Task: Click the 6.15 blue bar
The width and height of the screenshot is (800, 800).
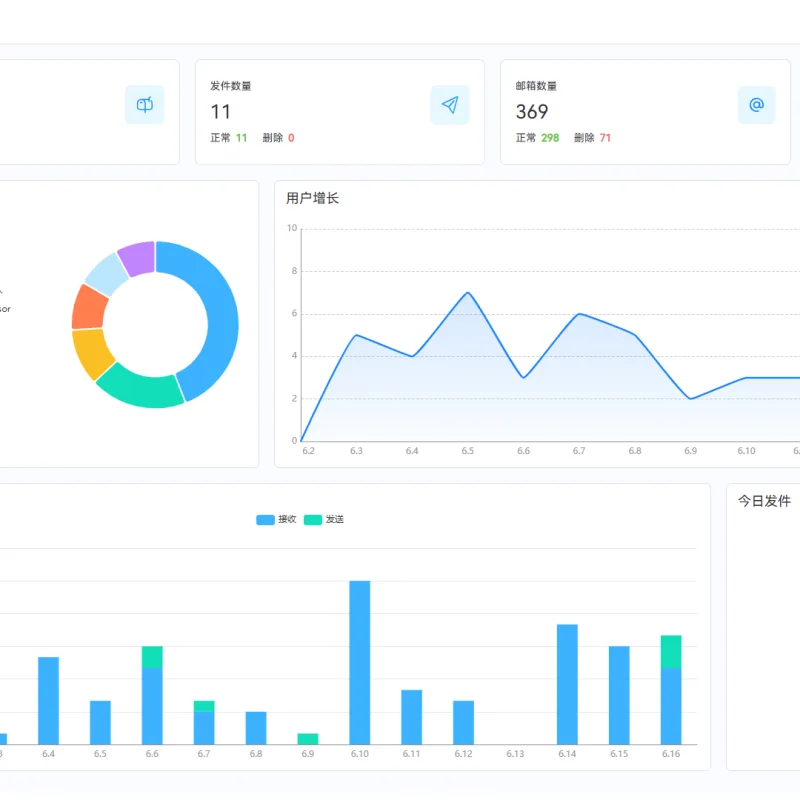Action: point(619,695)
